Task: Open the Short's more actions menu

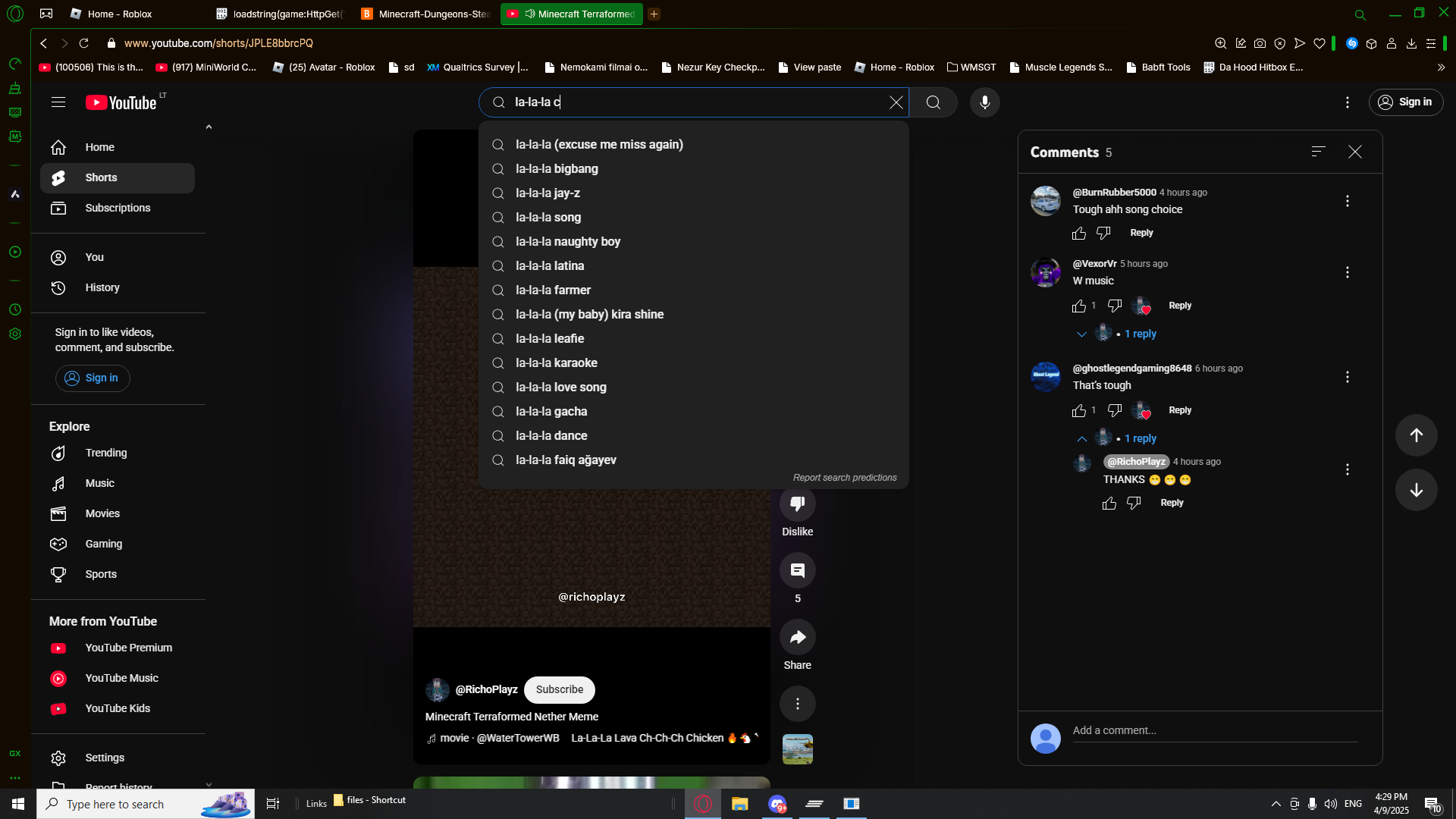Action: [798, 704]
